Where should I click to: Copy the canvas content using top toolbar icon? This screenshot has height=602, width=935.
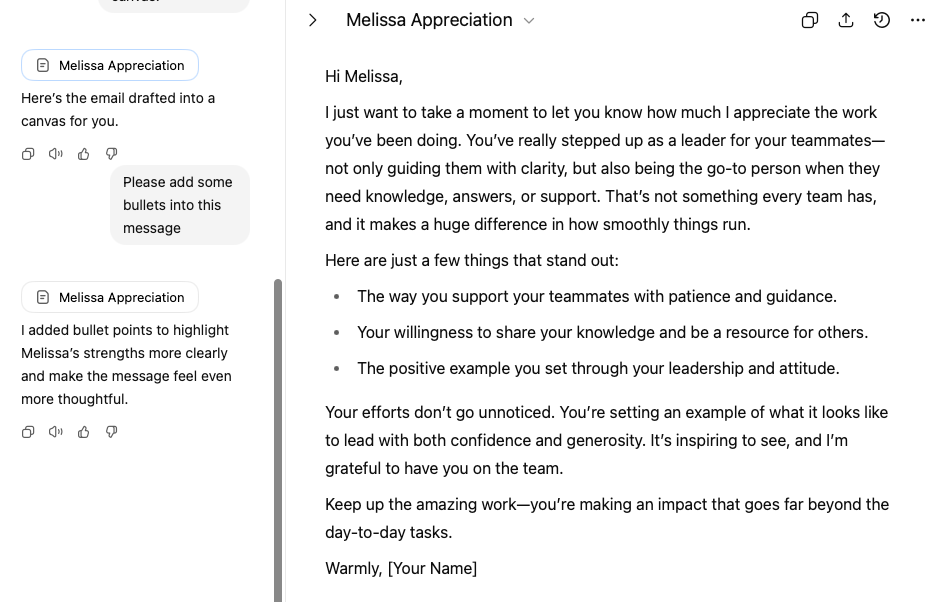pos(810,20)
